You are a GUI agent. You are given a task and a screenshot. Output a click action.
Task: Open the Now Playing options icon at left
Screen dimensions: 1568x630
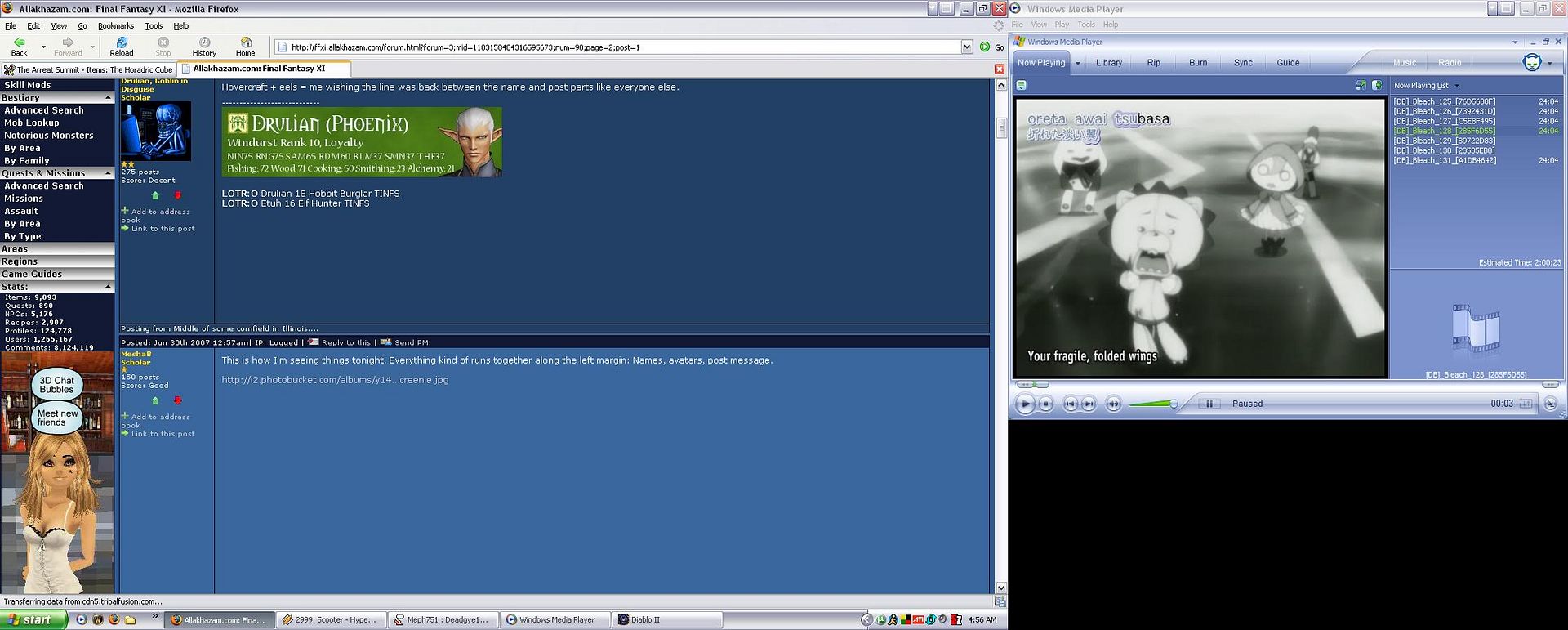[x=1021, y=85]
